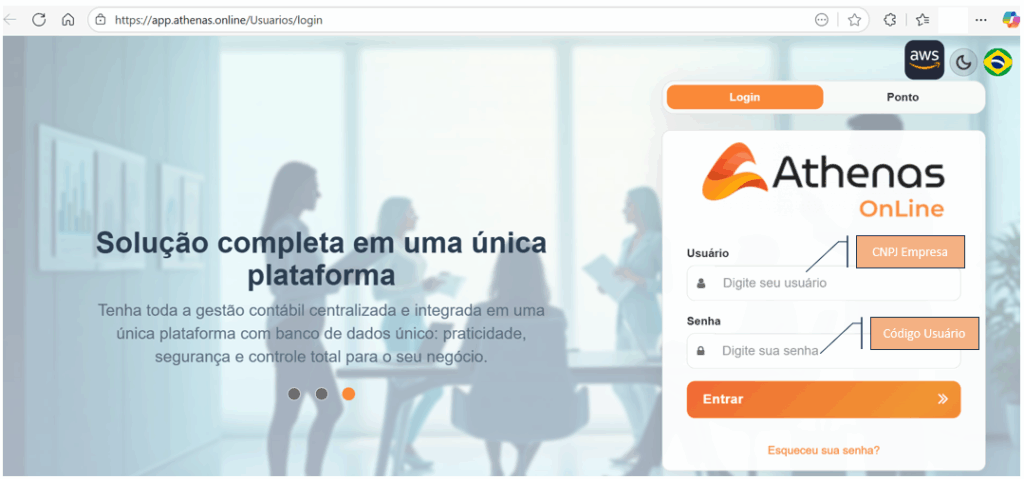
Task: Click the browser refresh icon
Action: 39,20
